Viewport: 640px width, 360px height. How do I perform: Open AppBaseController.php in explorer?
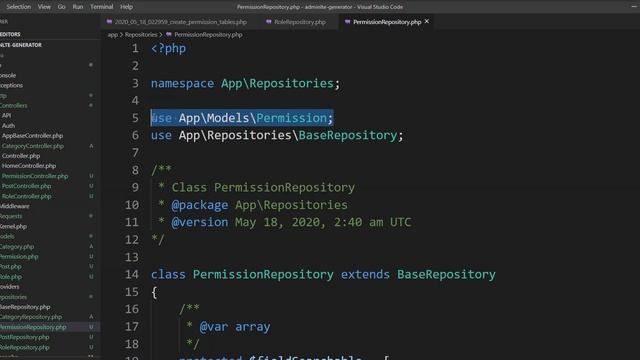point(32,136)
